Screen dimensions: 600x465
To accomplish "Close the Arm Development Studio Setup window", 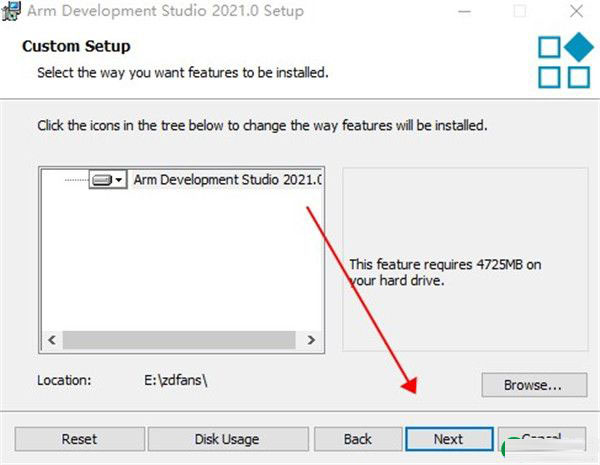I will (576, 11).
